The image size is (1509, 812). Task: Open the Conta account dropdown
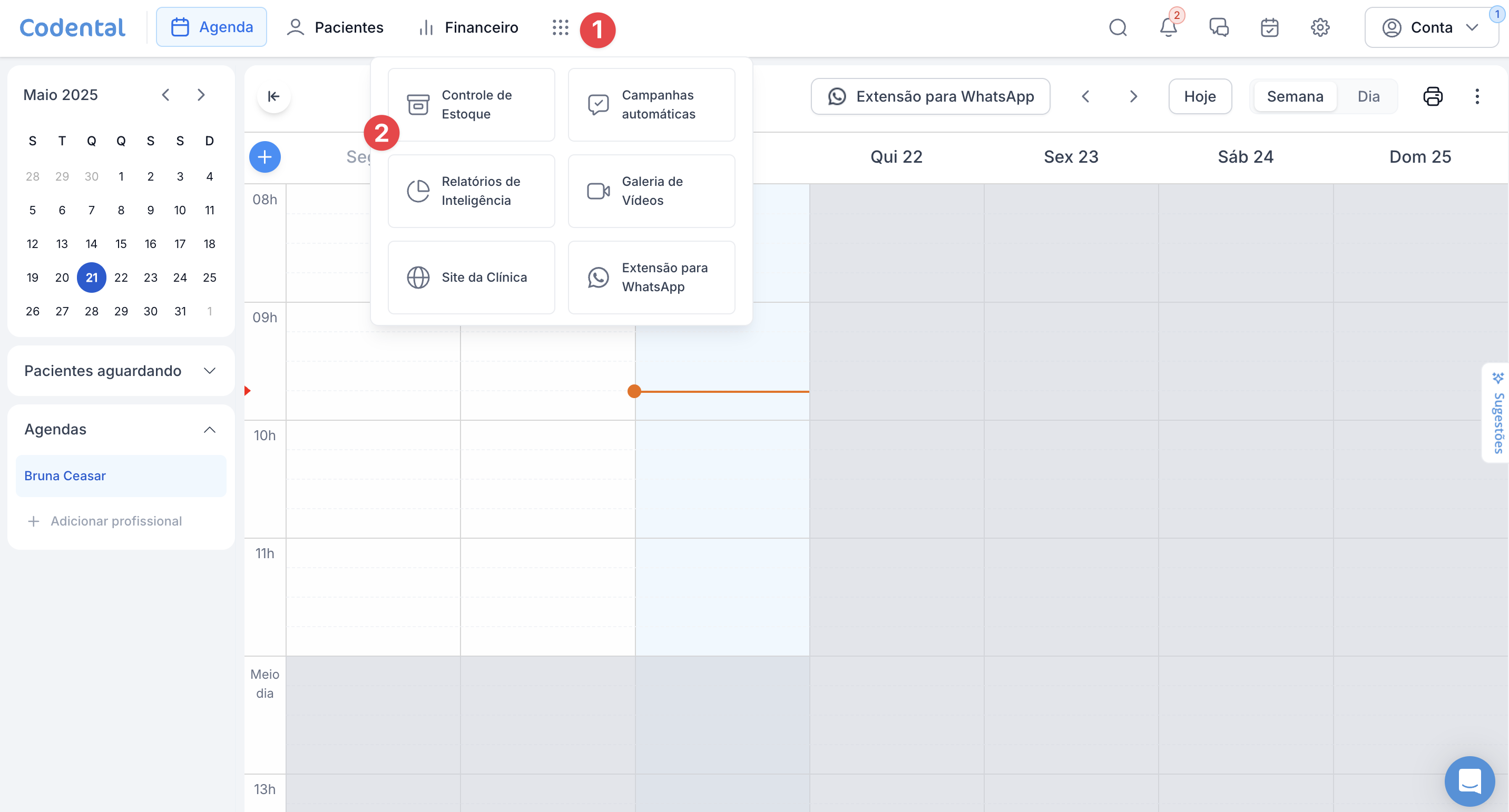click(x=1430, y=27)
